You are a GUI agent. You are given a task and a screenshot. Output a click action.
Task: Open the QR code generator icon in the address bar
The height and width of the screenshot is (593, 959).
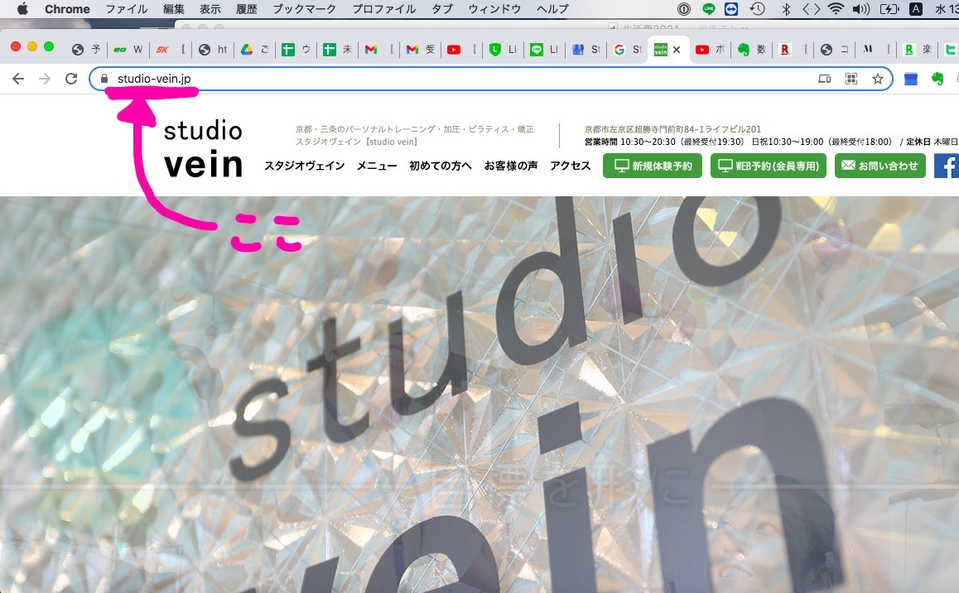click(851, 79)
